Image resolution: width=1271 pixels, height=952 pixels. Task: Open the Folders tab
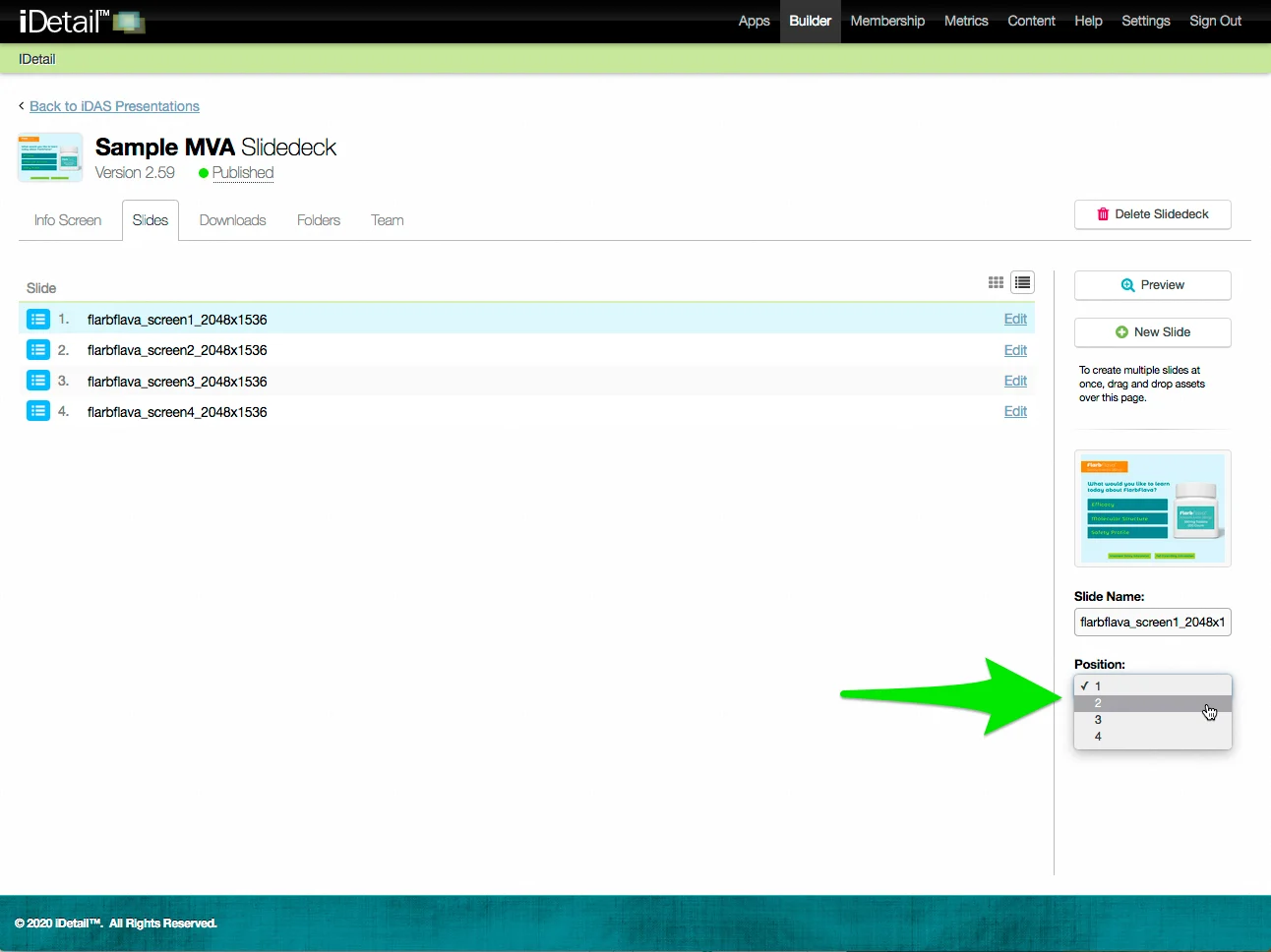pos(319,220)
